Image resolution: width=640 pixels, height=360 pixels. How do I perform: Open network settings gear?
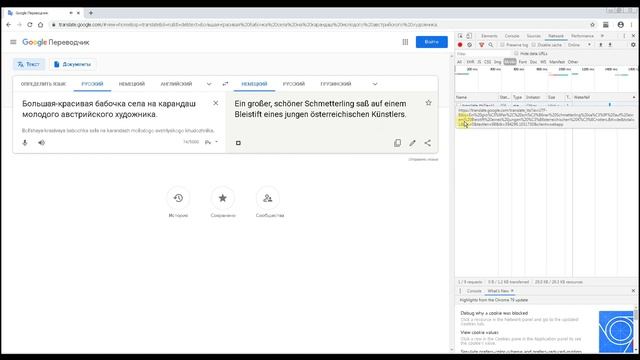[633, 45]
